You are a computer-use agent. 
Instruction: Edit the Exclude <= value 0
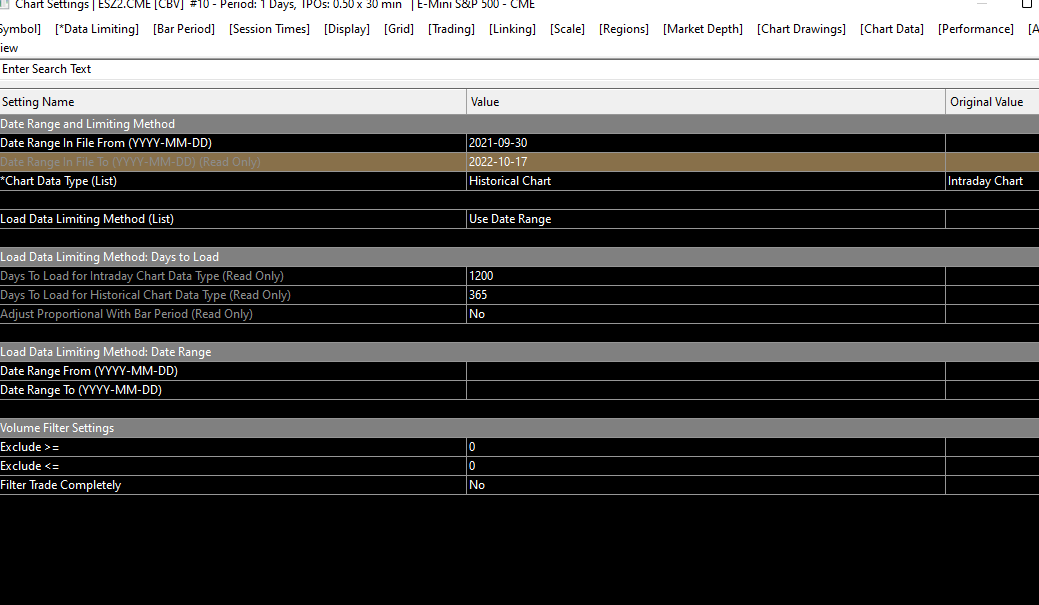tap(706, 466)
